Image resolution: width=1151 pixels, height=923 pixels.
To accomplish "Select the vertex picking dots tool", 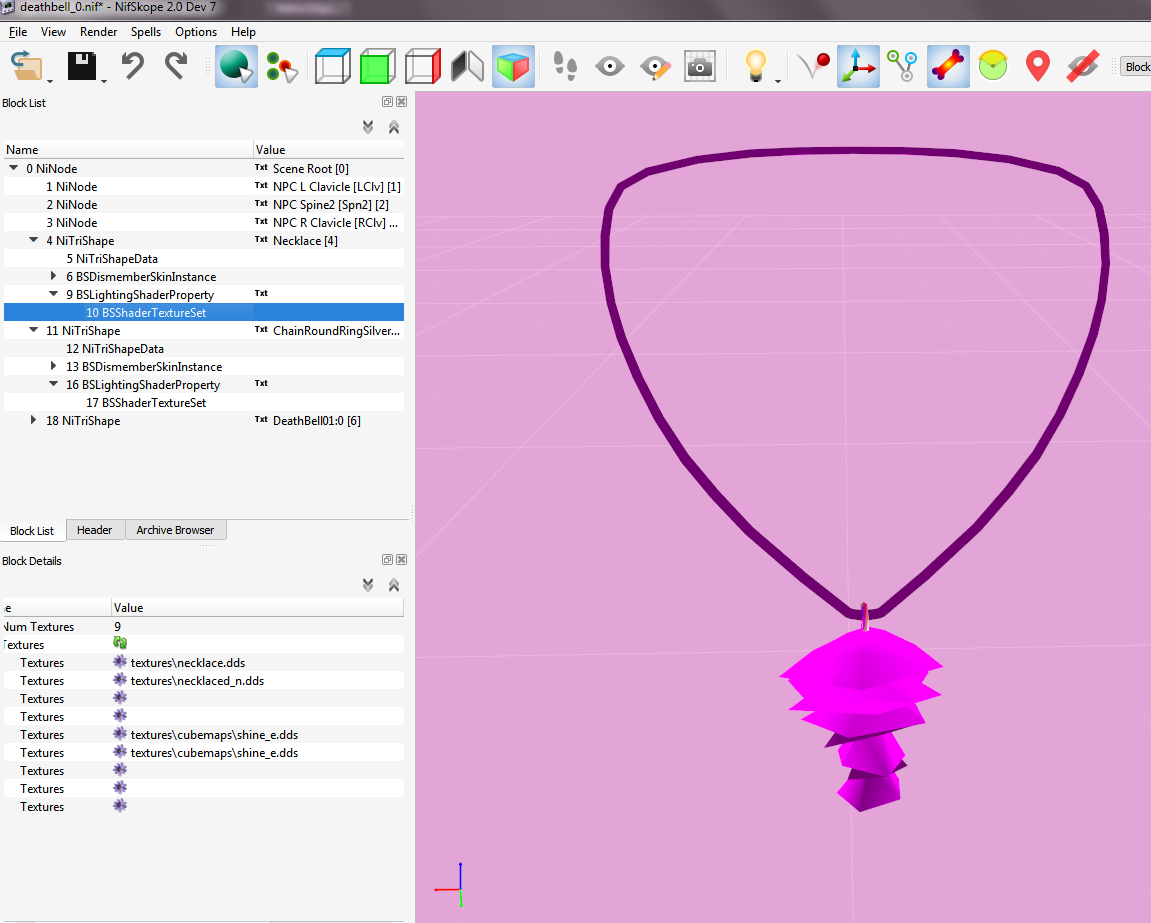I will 282,67.
